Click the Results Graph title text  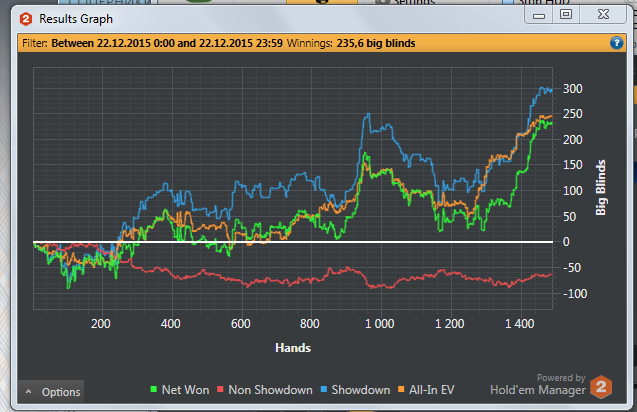tap(76, 19)
